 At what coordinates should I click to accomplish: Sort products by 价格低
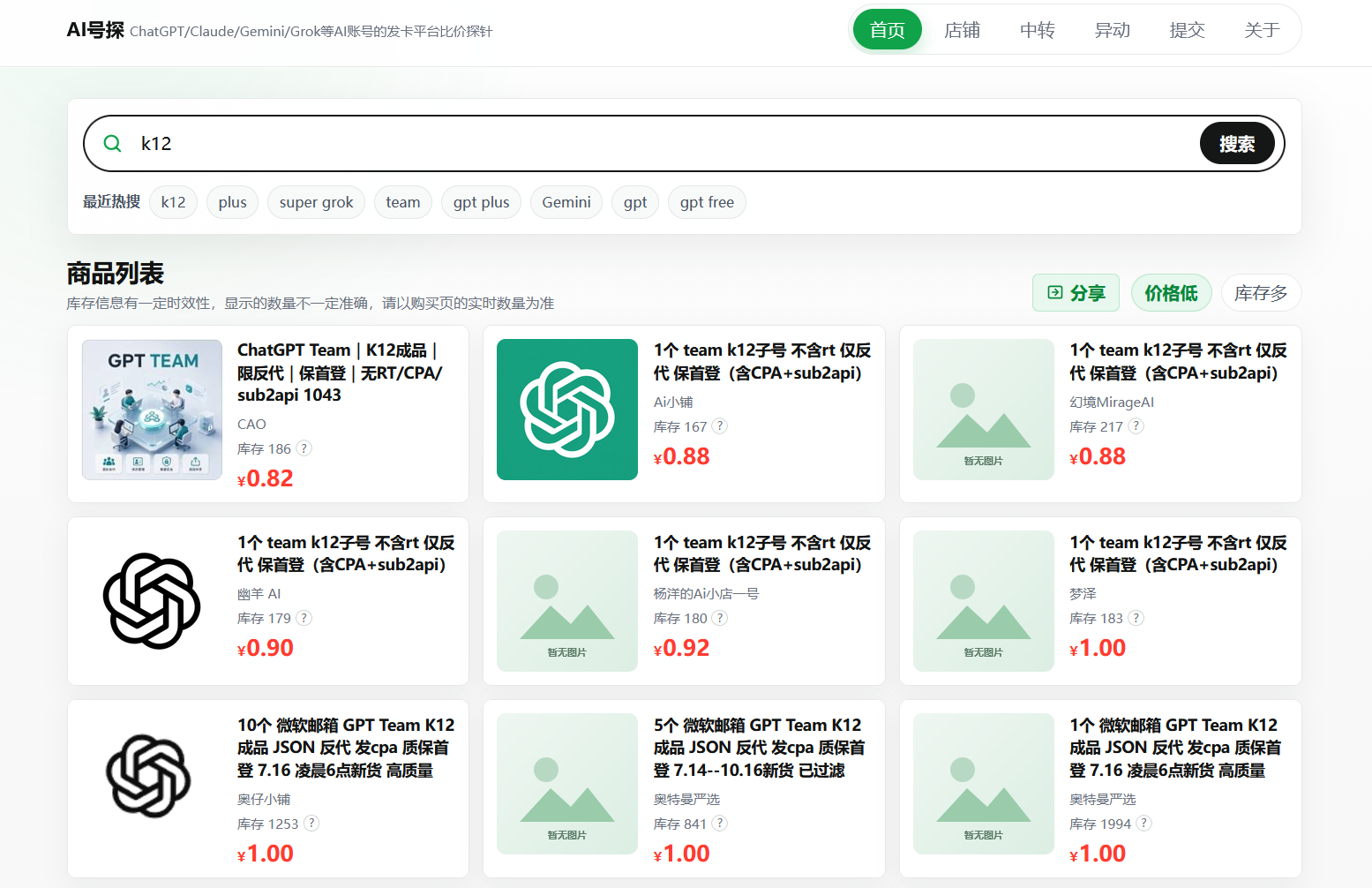pyautogui.click(x=1171, y=293)
